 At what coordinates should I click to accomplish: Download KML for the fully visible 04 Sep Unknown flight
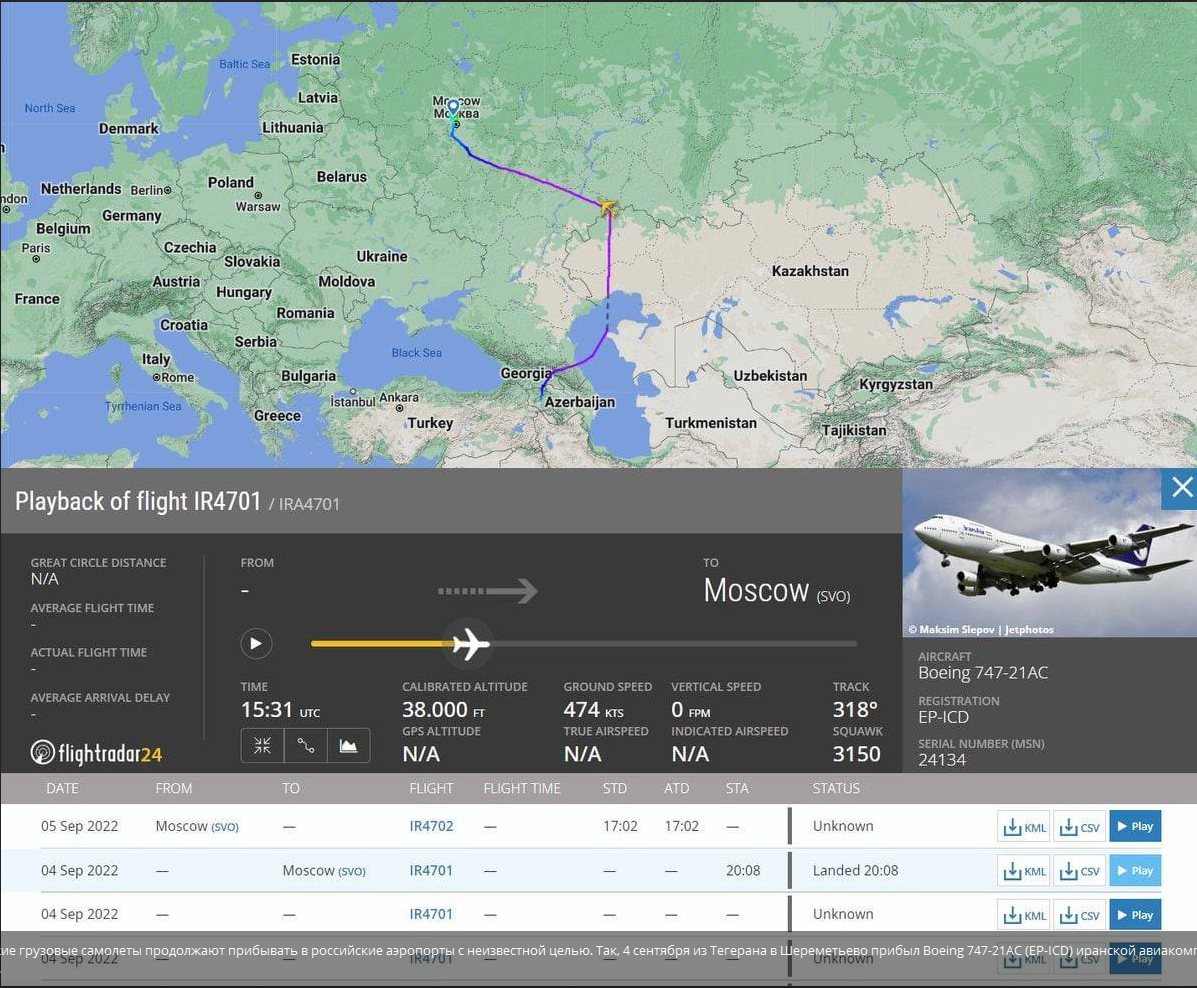1024,915
